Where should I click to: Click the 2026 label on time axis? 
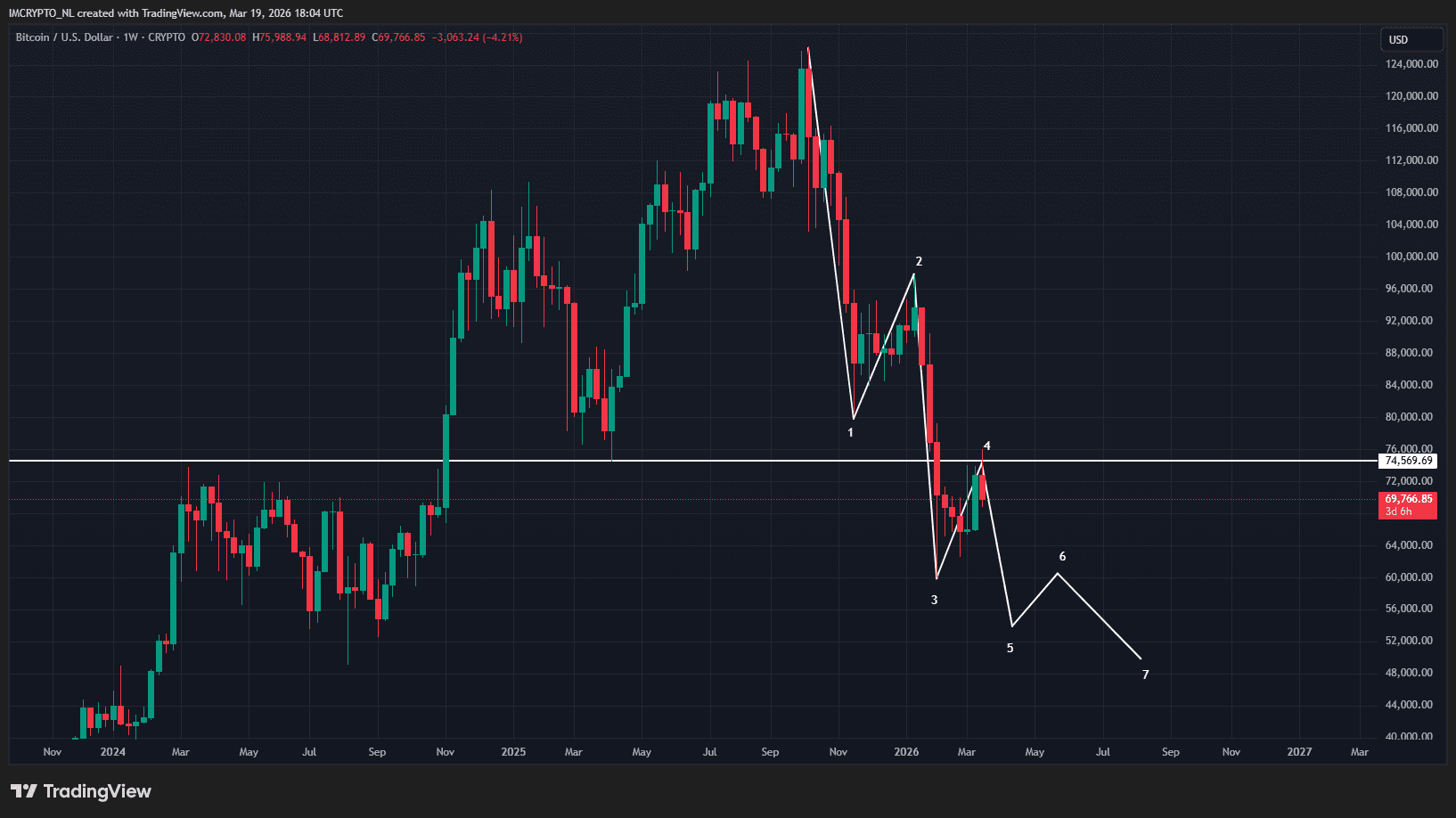(906, 752)
